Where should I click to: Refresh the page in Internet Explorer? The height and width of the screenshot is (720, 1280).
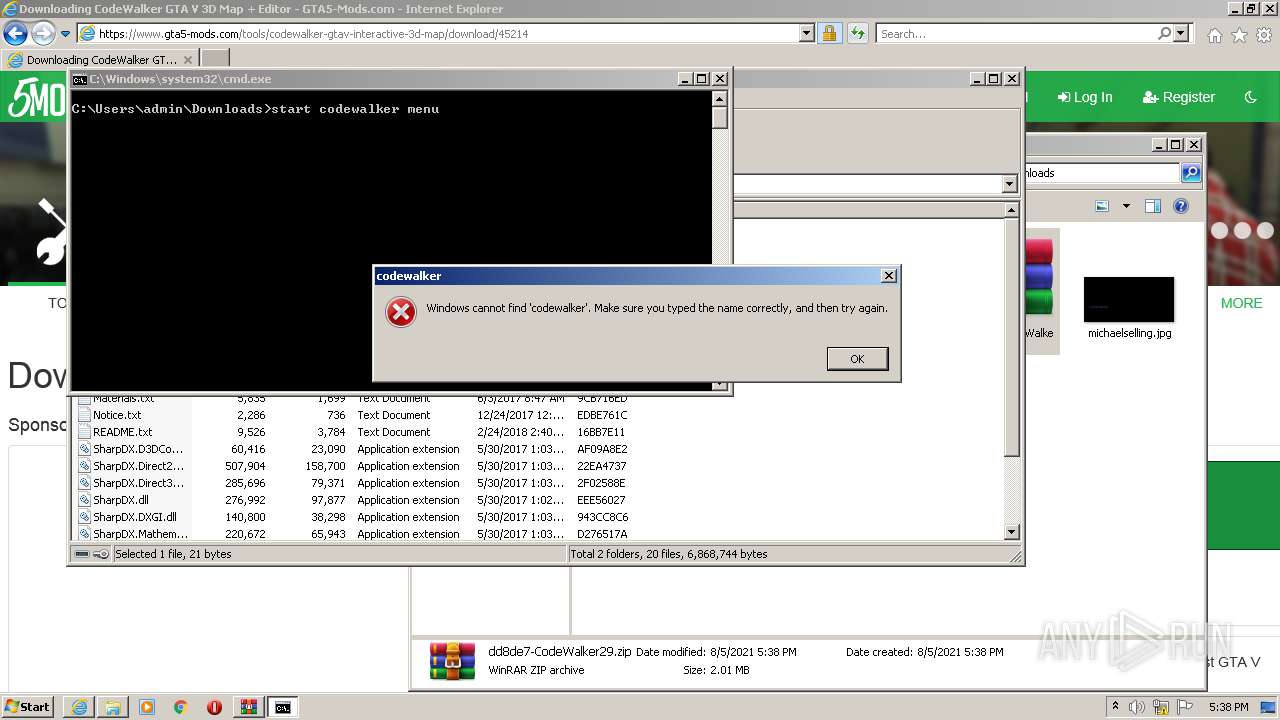[x=857, y=33]
